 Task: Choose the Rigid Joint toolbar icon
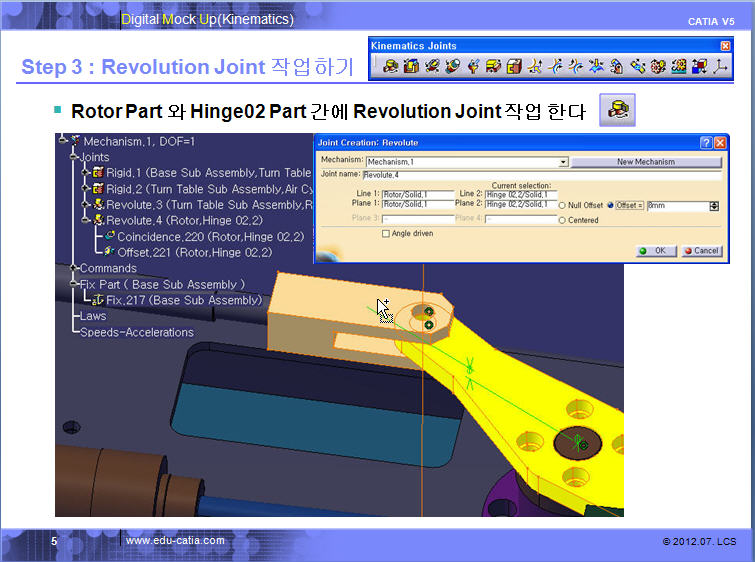click(x=515, y=67)
